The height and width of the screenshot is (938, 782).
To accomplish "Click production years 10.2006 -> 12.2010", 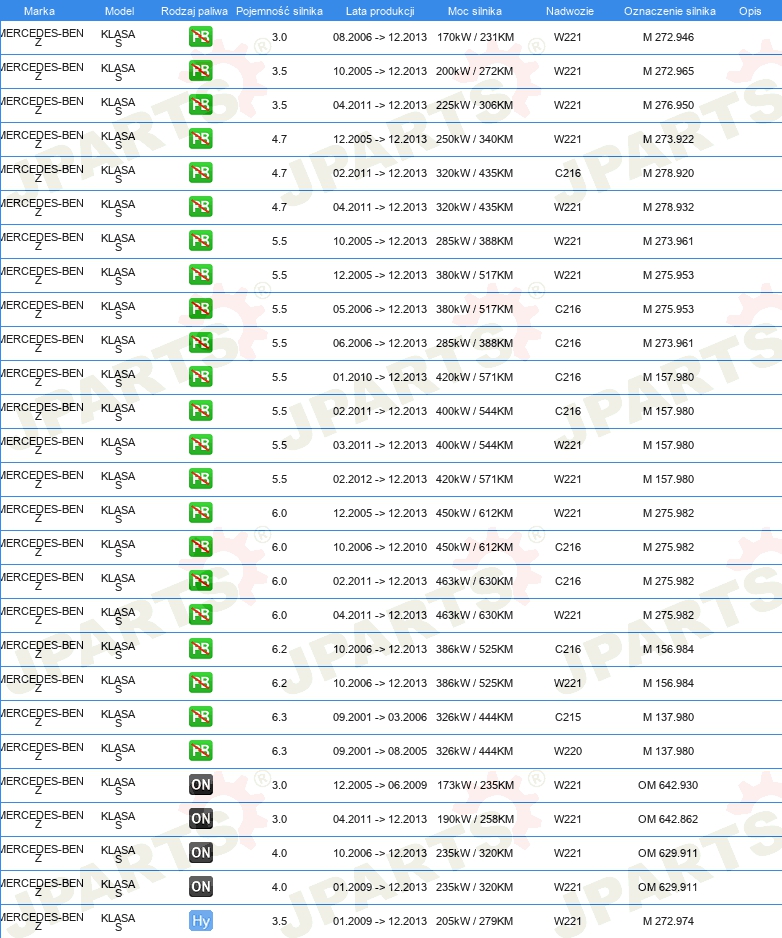I will pyautogui.click(x=380, y=547).
